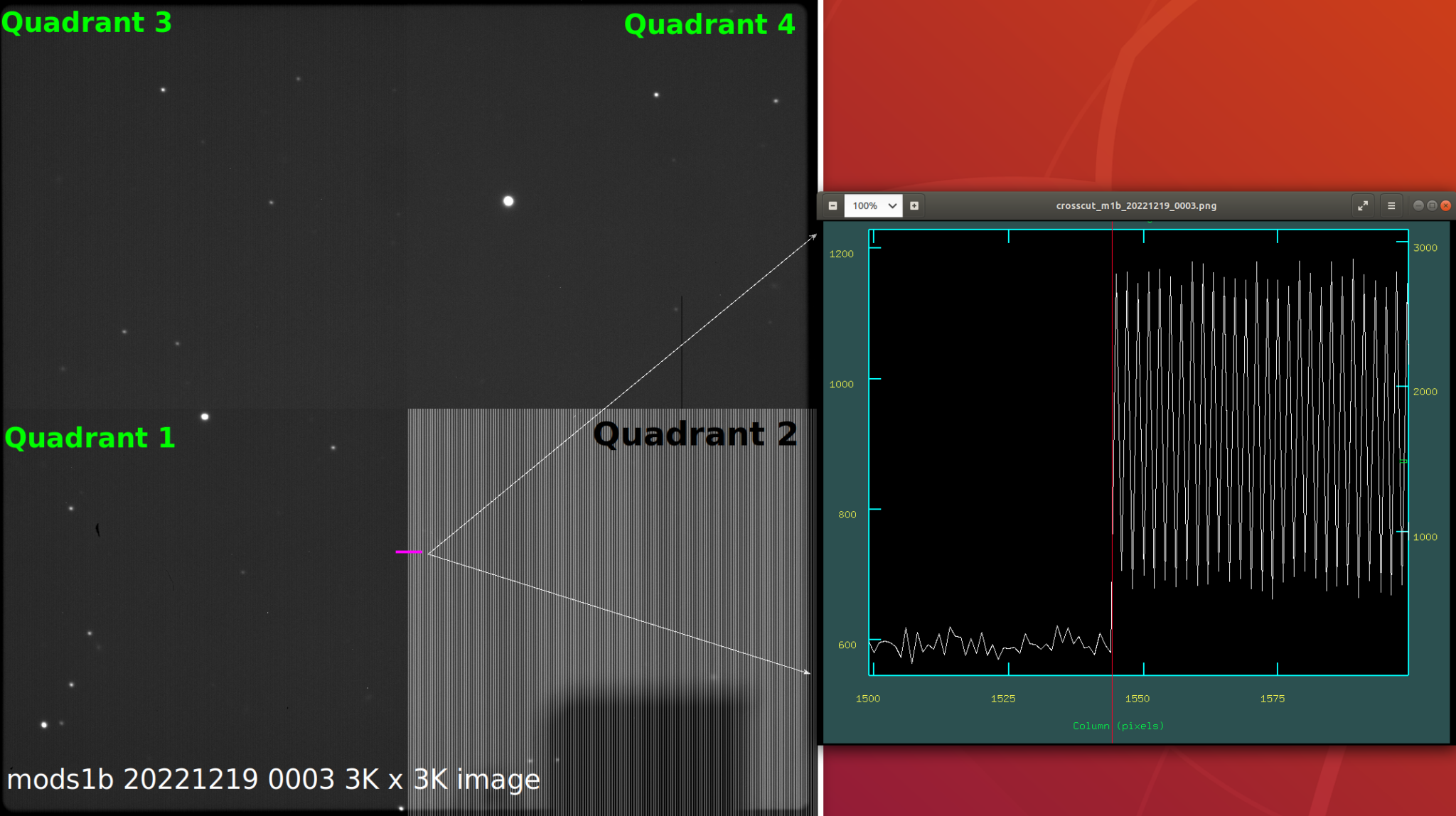1456x816 pixels.
Task: Open the image viewer hamburger menu
Action: (x=1391, y=206)
